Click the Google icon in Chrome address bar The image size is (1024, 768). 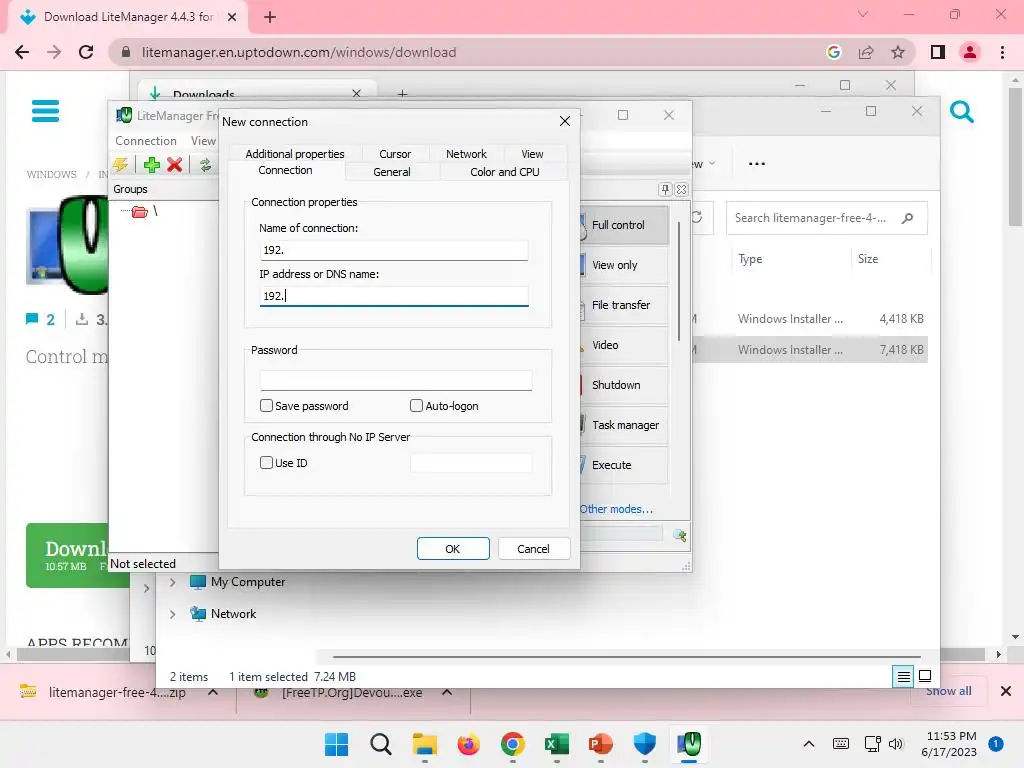[x=833, y=52]
